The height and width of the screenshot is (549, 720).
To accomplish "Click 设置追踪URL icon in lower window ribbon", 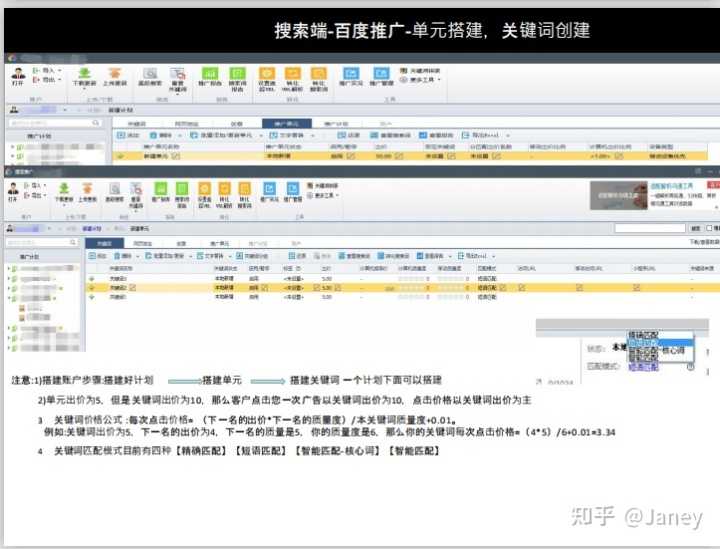I will click(204, 195).
